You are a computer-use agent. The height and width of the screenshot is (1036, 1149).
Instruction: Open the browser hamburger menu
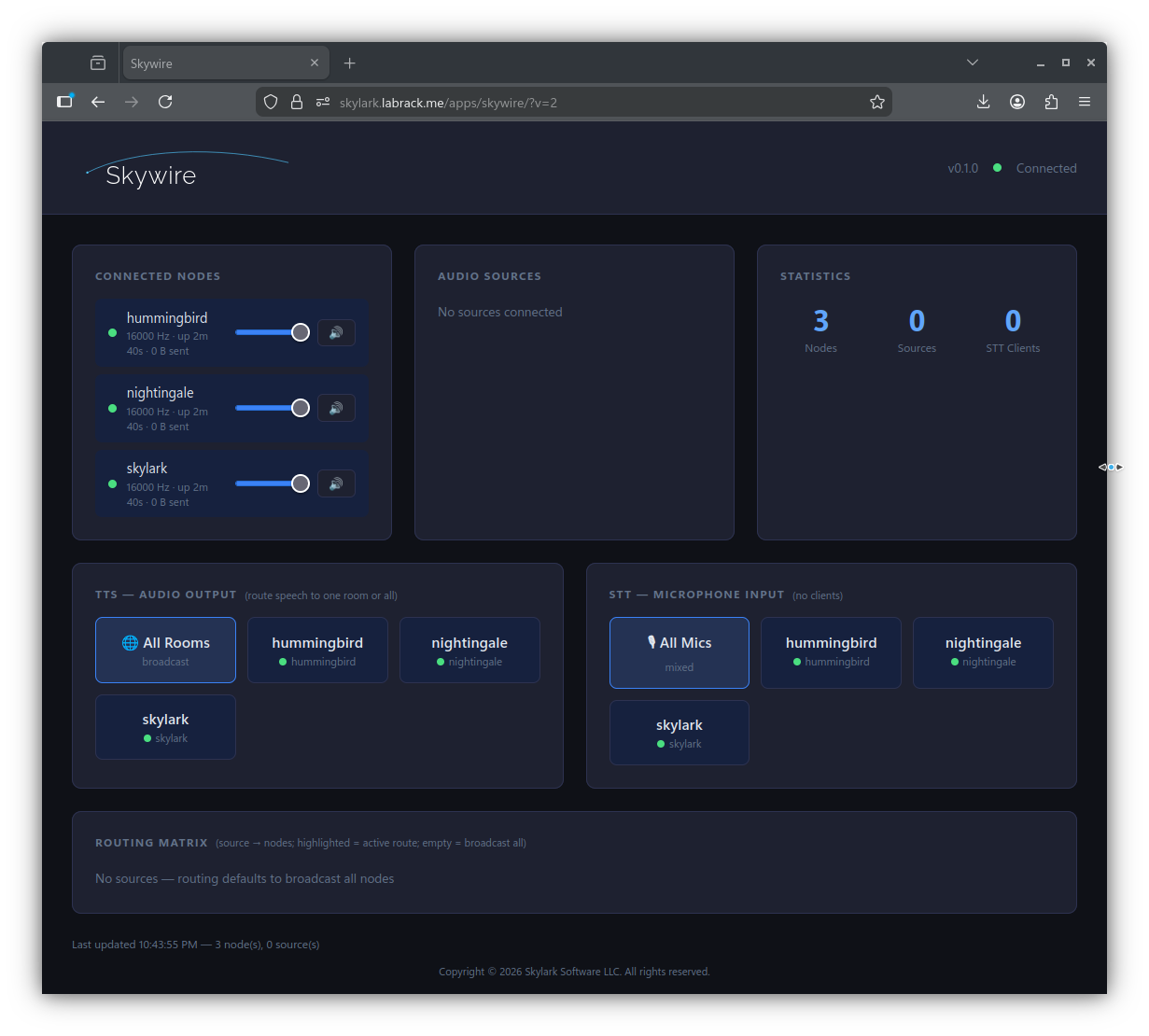(x=1085, y=102)
